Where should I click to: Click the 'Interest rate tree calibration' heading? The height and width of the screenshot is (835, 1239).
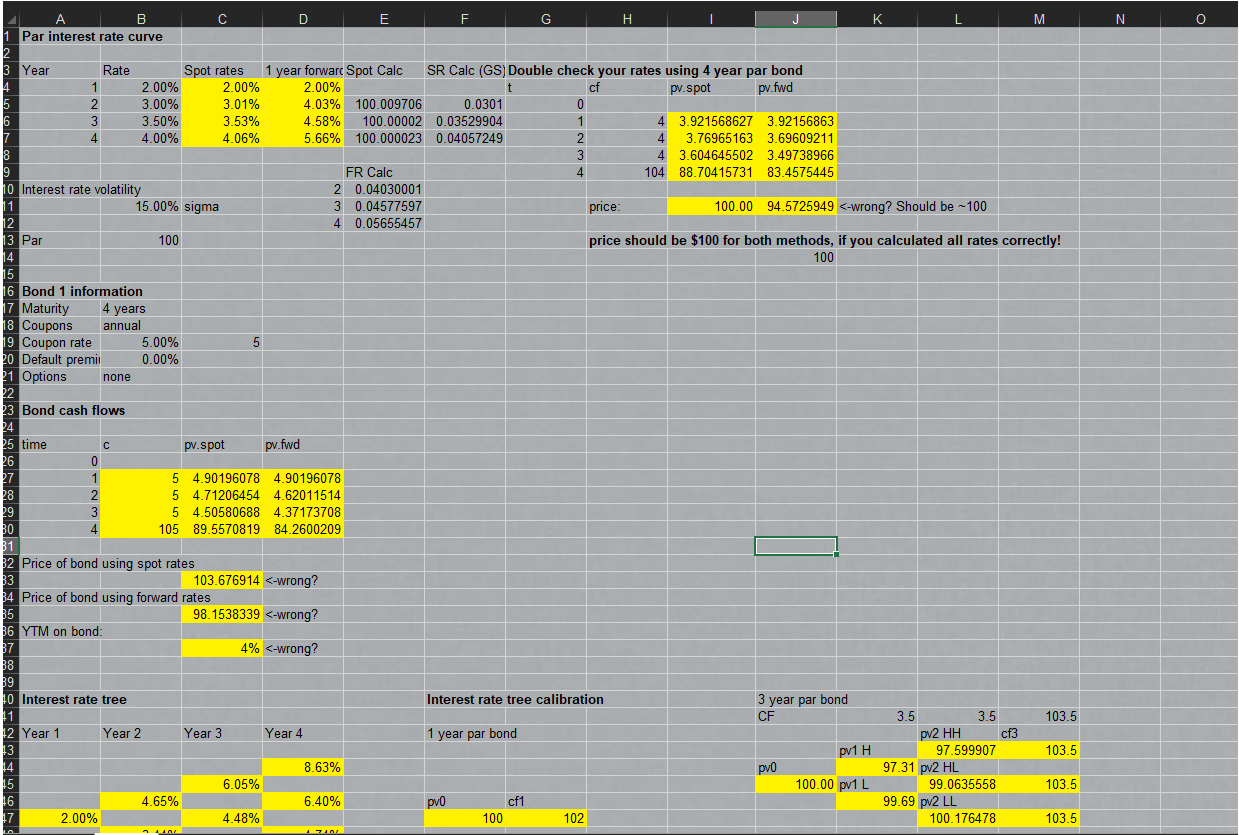point(515,699)
